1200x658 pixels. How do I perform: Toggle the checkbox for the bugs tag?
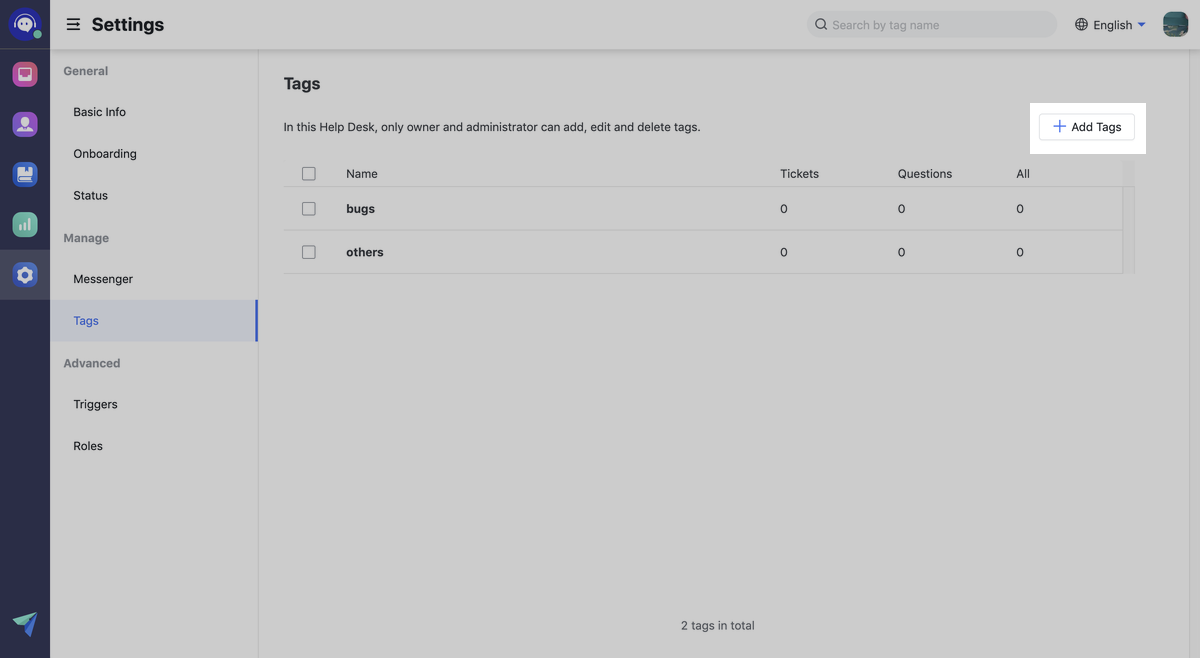click(x=308, y=208)
